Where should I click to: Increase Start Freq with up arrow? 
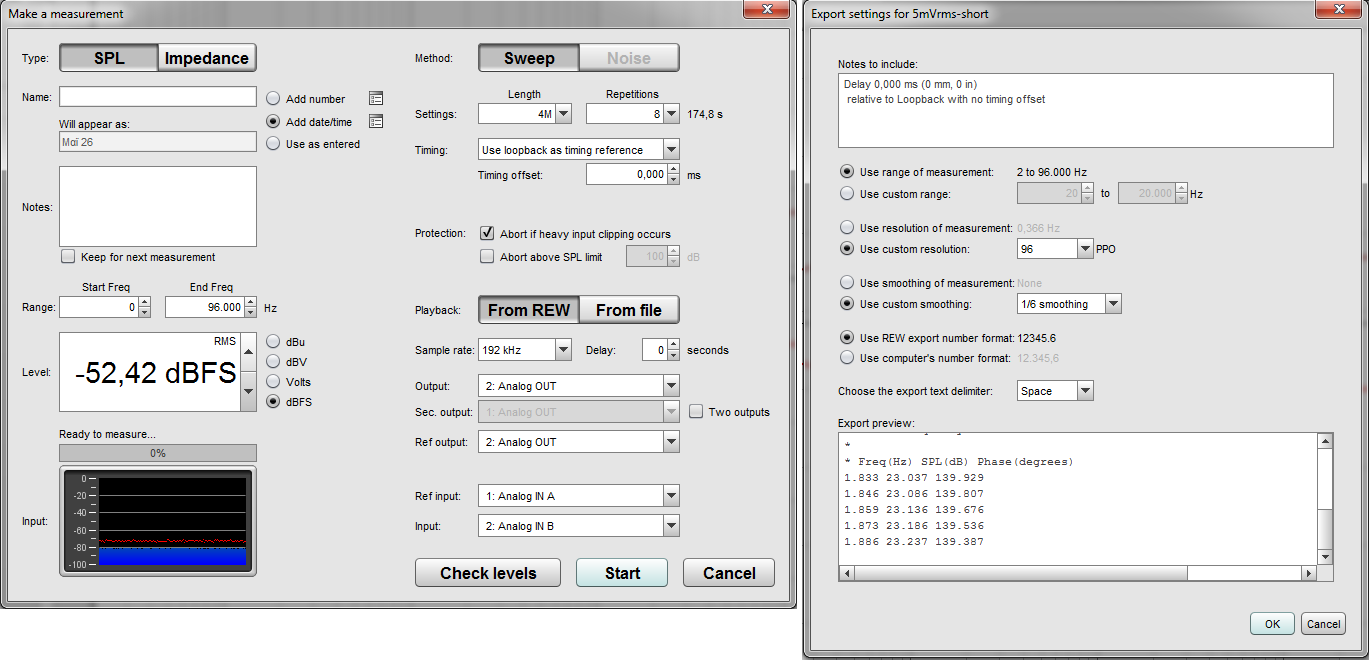(x=144, y=303)
